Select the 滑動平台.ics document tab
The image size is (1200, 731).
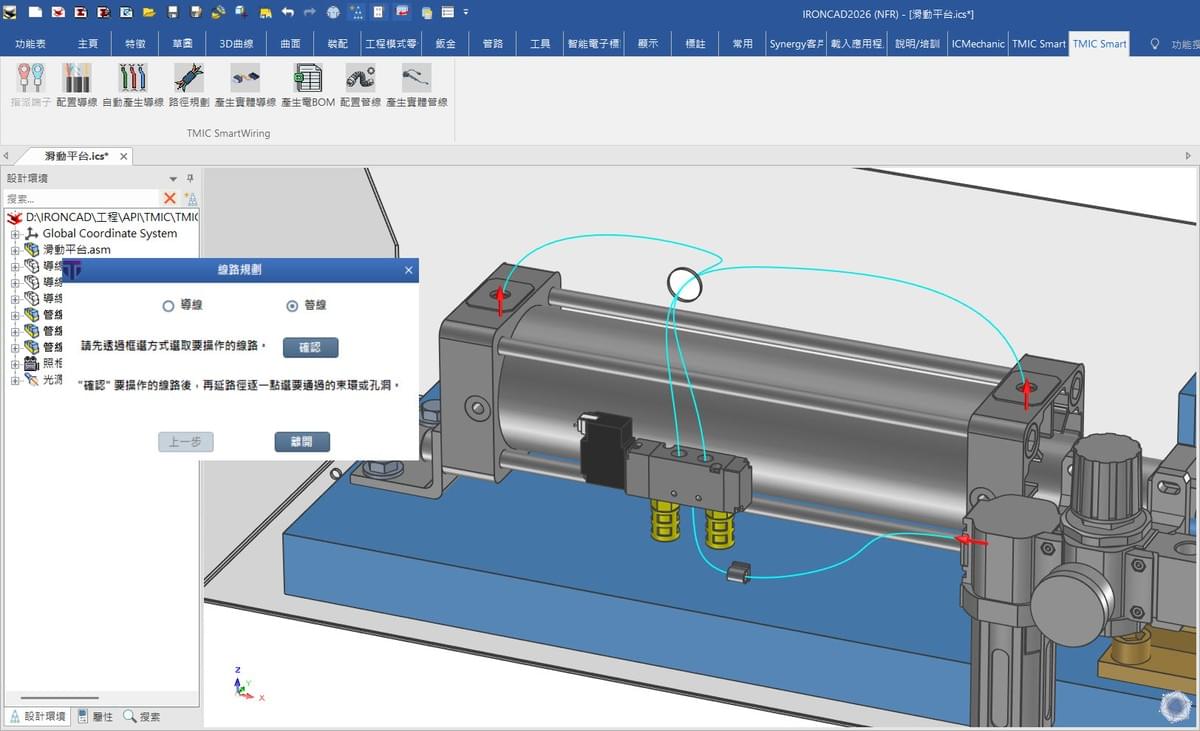[x=77, y=156]
